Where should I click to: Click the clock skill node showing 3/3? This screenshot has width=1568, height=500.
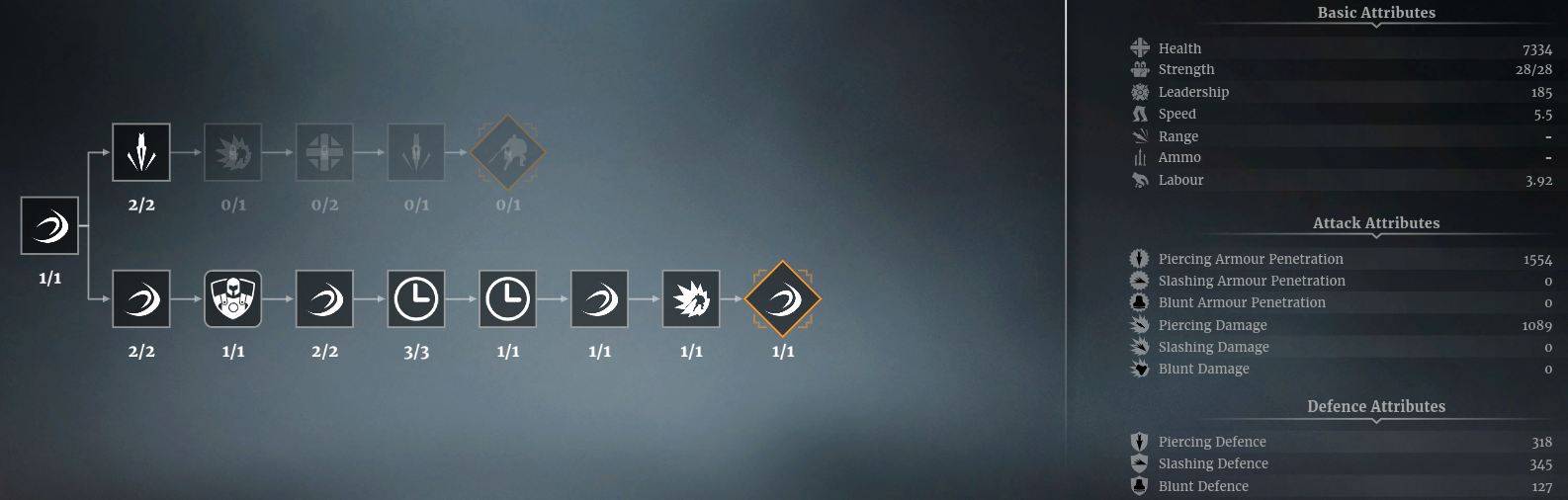pyautogui.click(x=416, y=298)
